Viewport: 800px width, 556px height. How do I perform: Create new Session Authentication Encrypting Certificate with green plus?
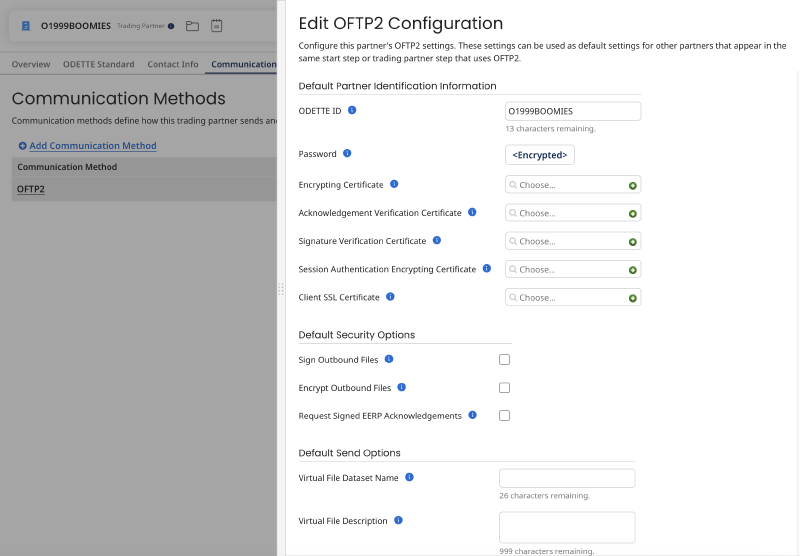coord(633,270)
